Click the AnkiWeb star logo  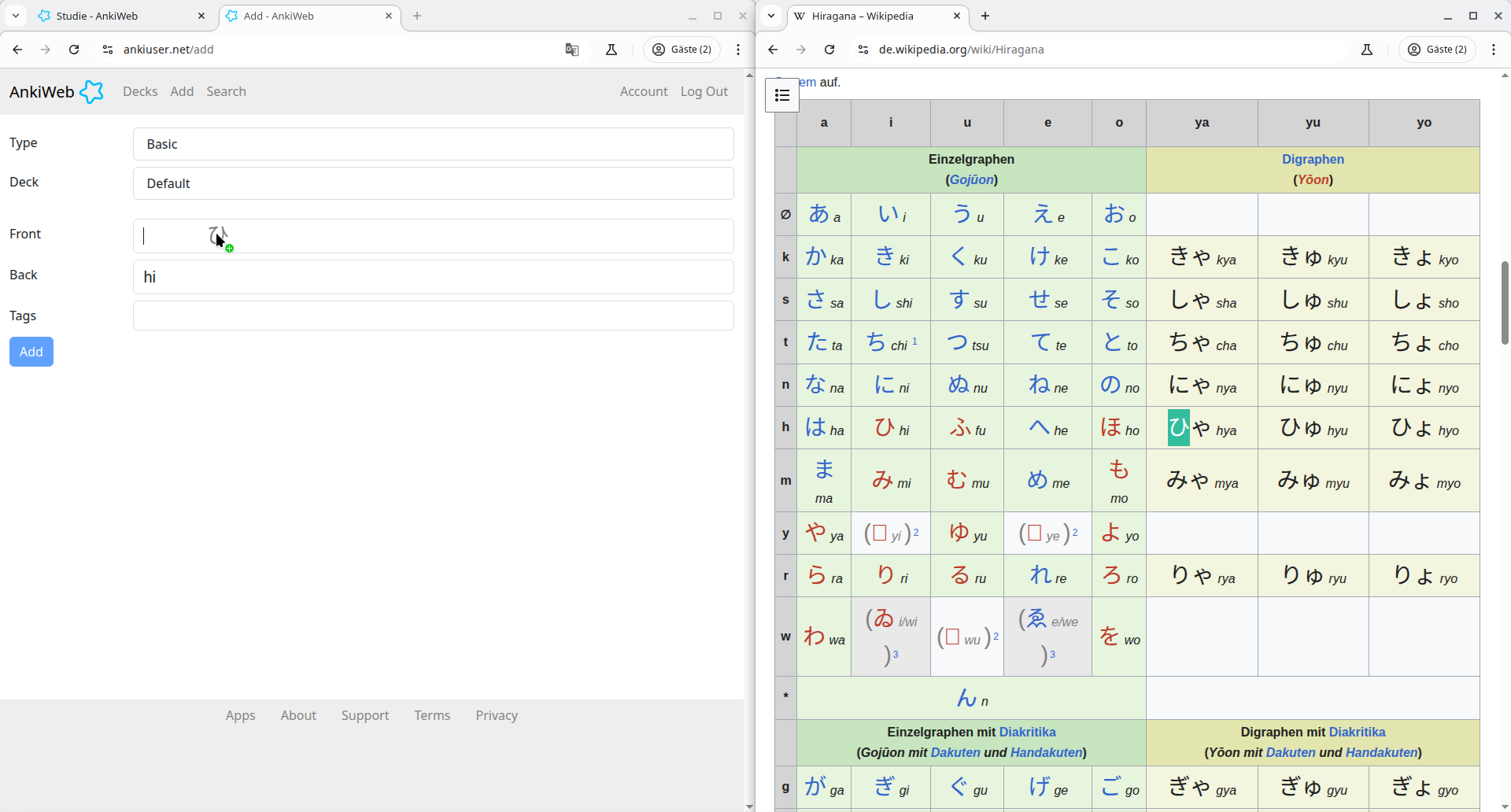click(x=92, y=91)
